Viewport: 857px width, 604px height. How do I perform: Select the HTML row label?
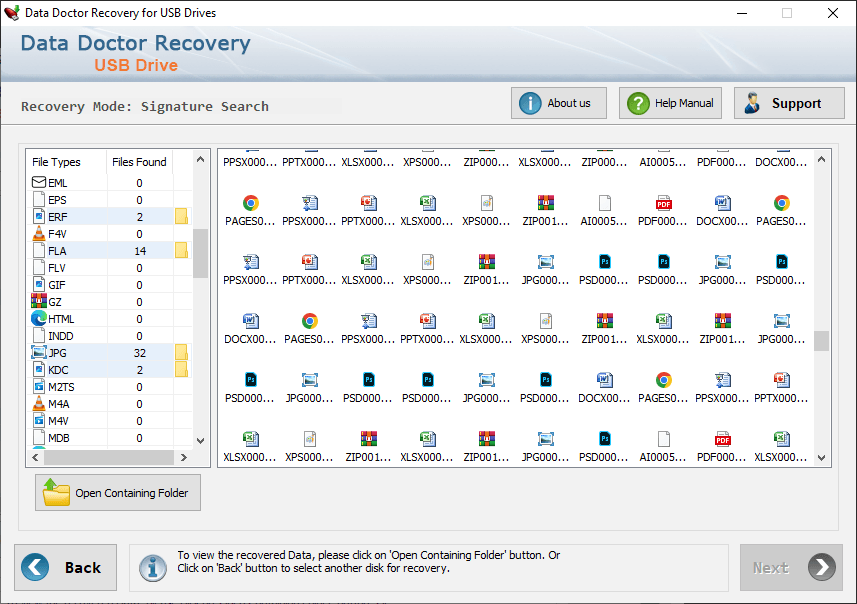tap(61, 319)
